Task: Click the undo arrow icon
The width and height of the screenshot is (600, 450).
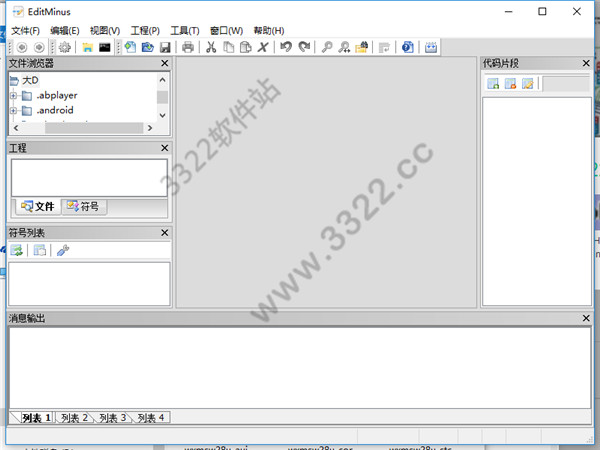Action: (x=286, y=47)
